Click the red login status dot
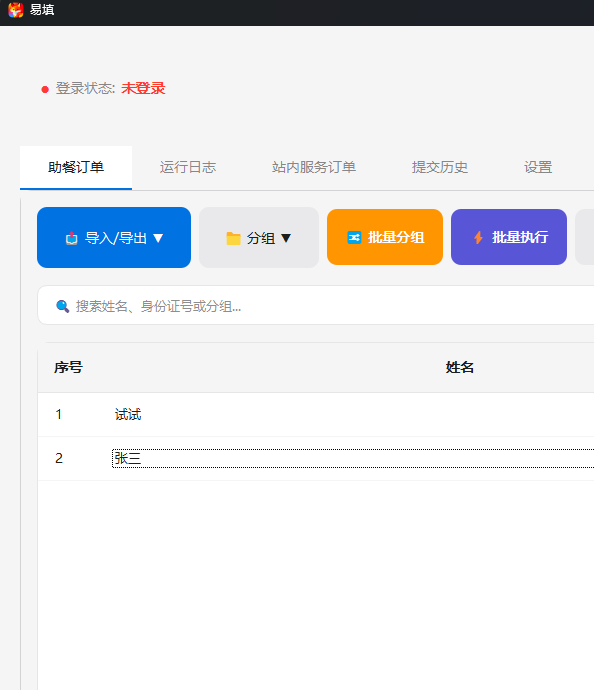Image resolution: width=594 pixels, height=690 pixels. pyautogui.click(x=45, y=90)
